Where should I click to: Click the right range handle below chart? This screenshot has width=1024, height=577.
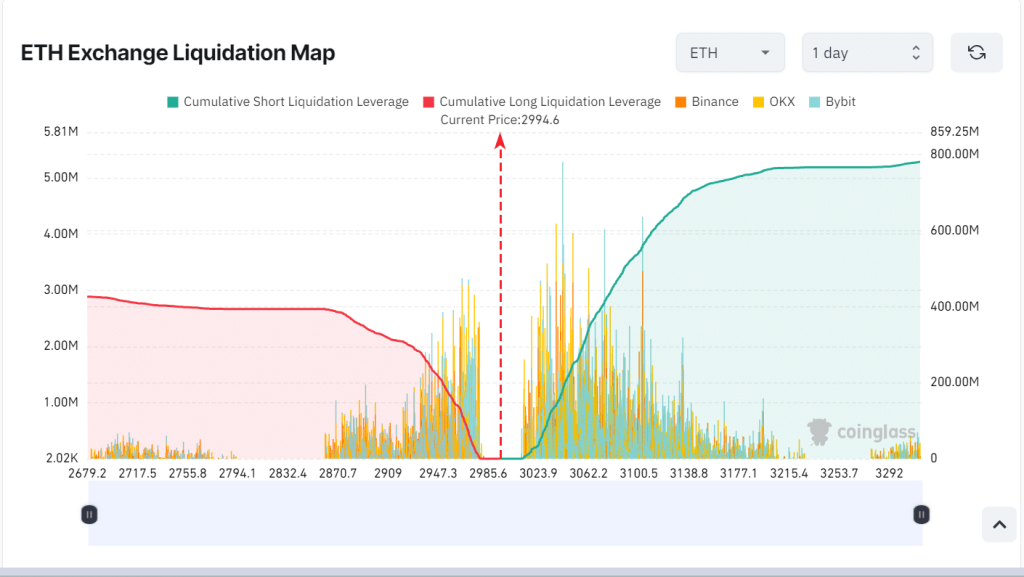click(x=921, y=514)
